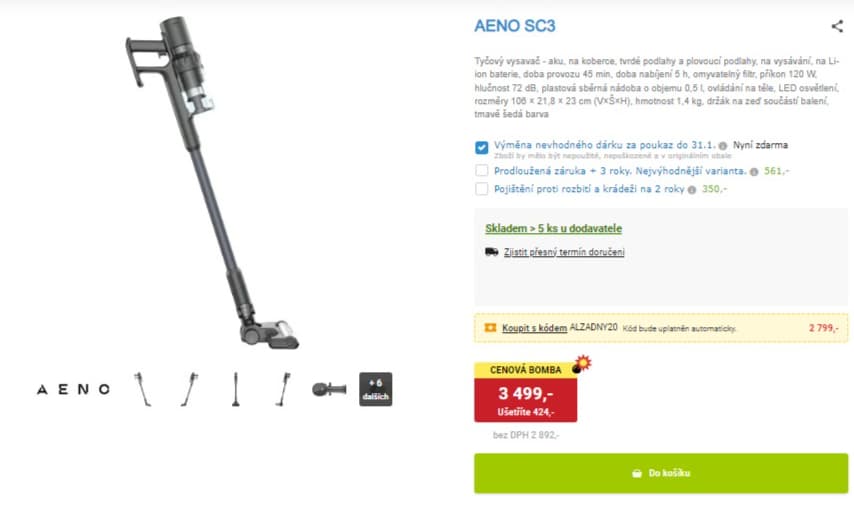
Task: Add the product with Do košíku button
Action: tap(661, 473)
